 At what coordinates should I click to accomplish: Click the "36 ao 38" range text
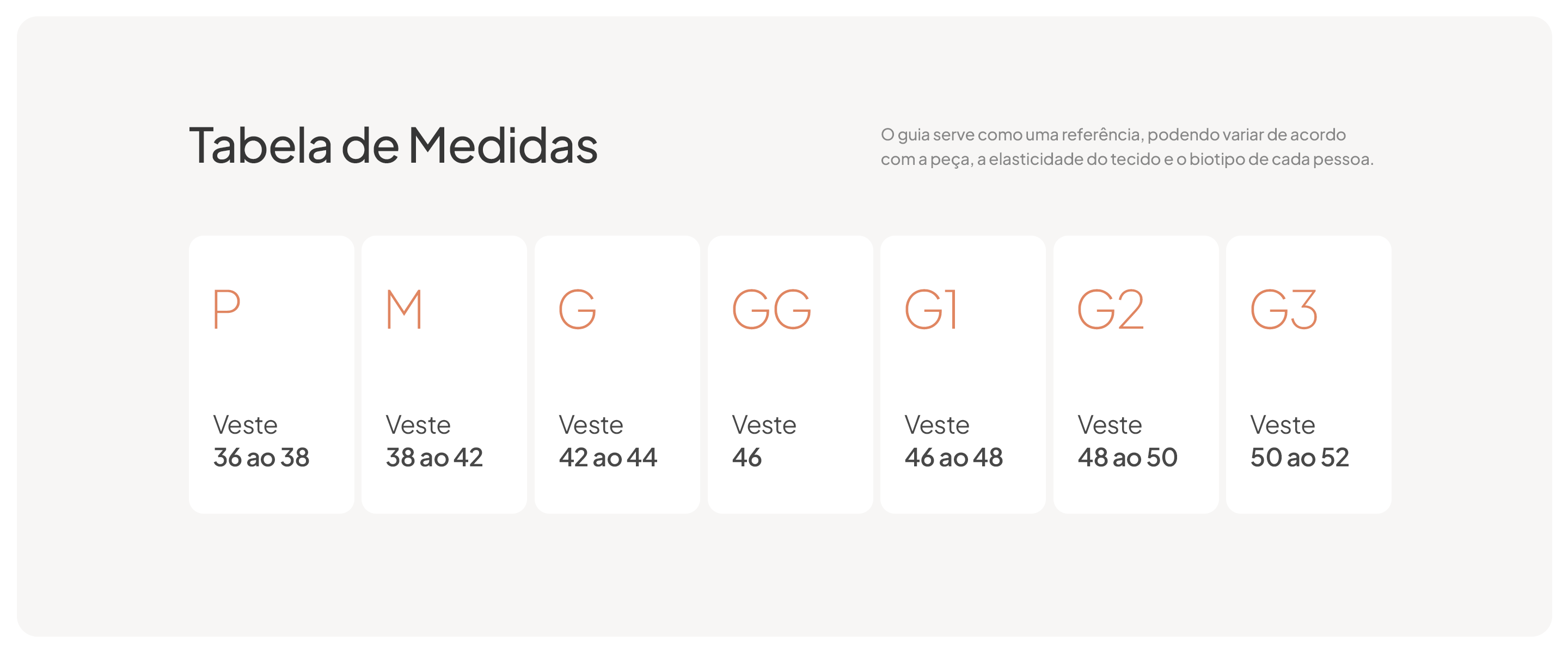point(261,458)
